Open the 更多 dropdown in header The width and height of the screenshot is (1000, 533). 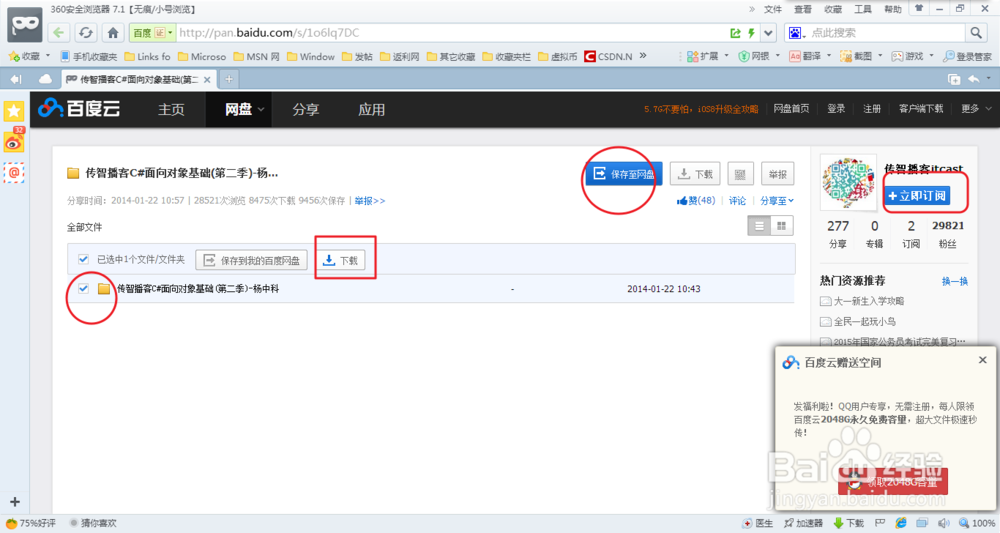976,109
